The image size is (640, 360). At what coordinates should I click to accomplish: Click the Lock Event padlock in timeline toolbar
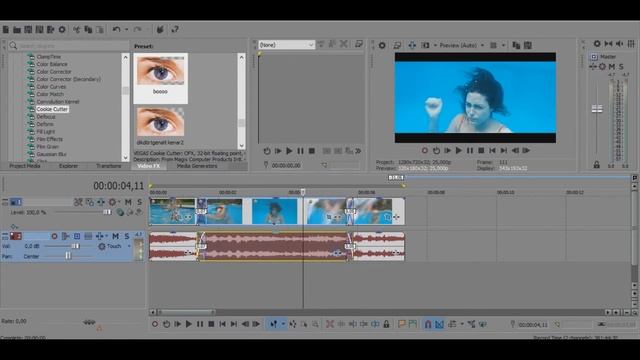pyautogui.click(x=386, y=324)
